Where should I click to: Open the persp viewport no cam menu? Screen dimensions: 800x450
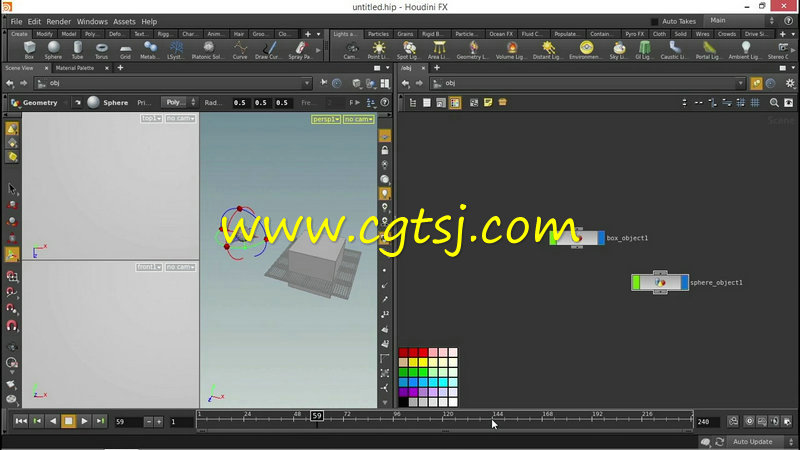358,119
